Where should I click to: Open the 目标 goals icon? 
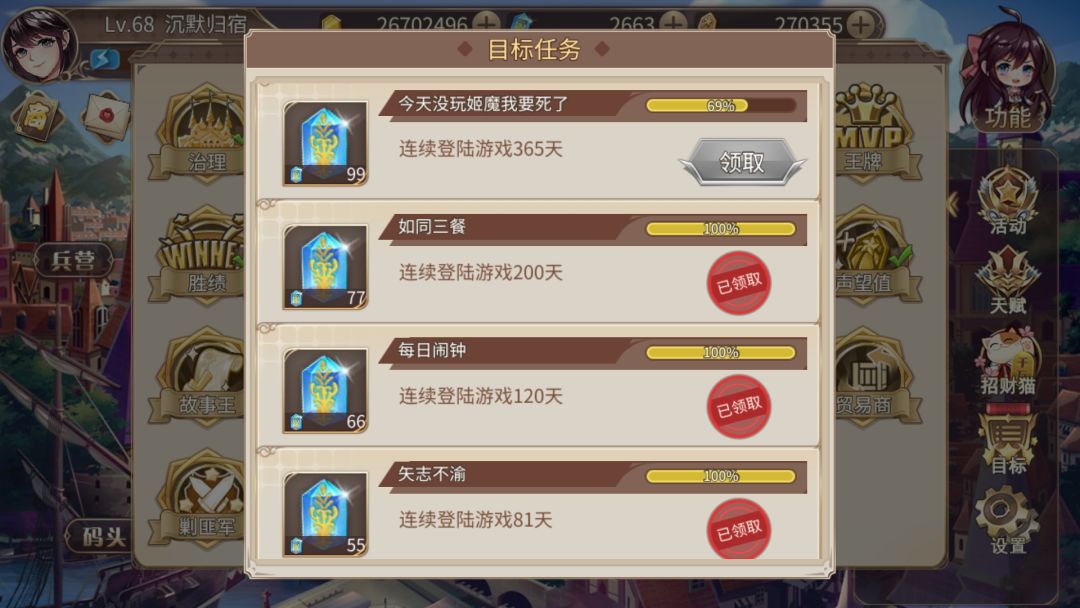(1008, 441)
